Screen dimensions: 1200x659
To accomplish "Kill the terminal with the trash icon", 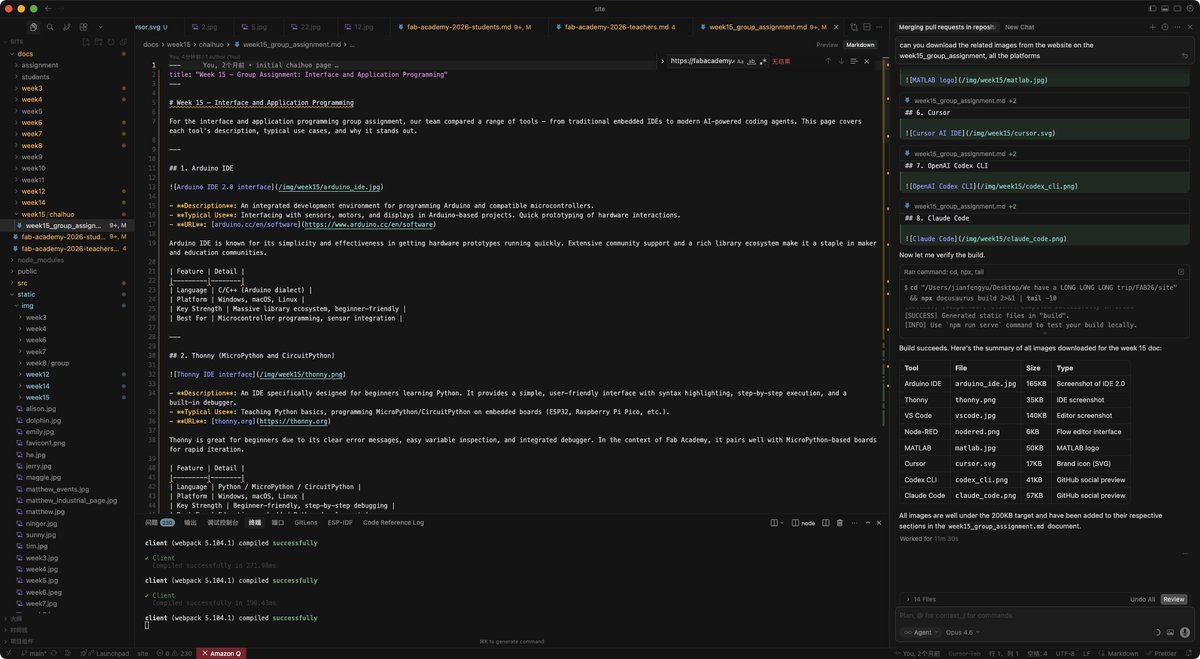I will (x=839, y=522).
